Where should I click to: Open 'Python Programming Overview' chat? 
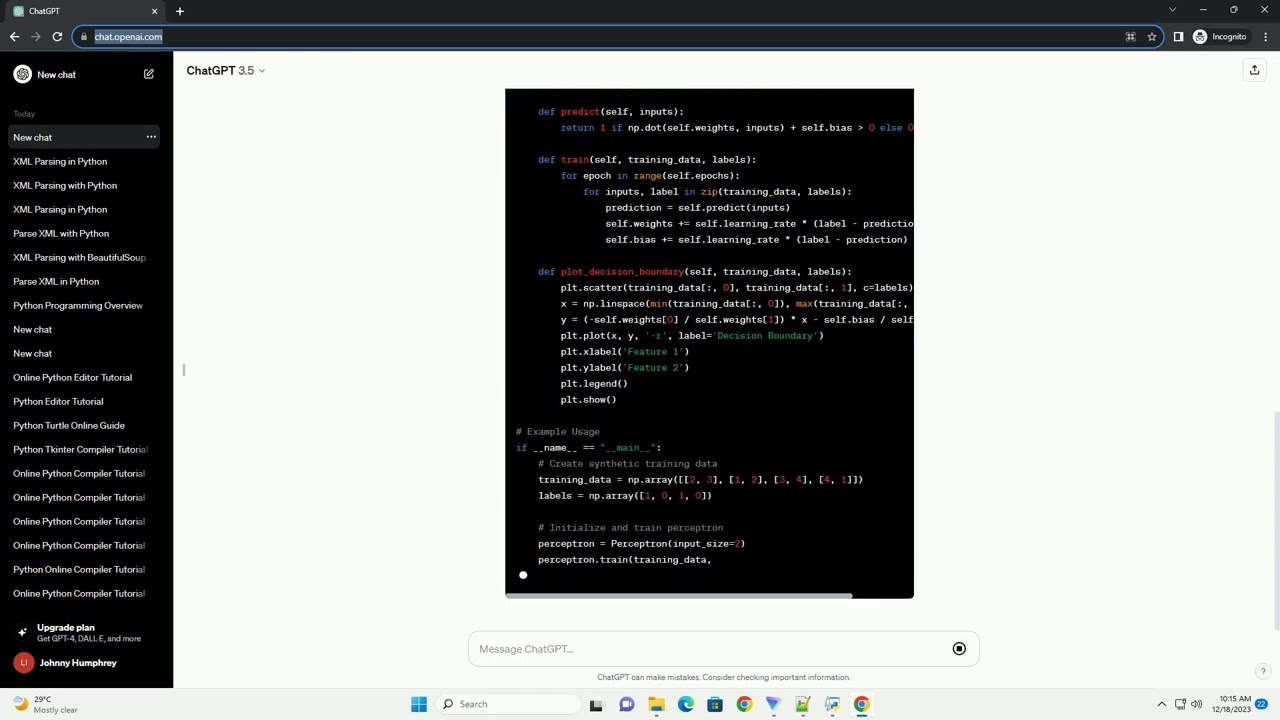point(78,305)
